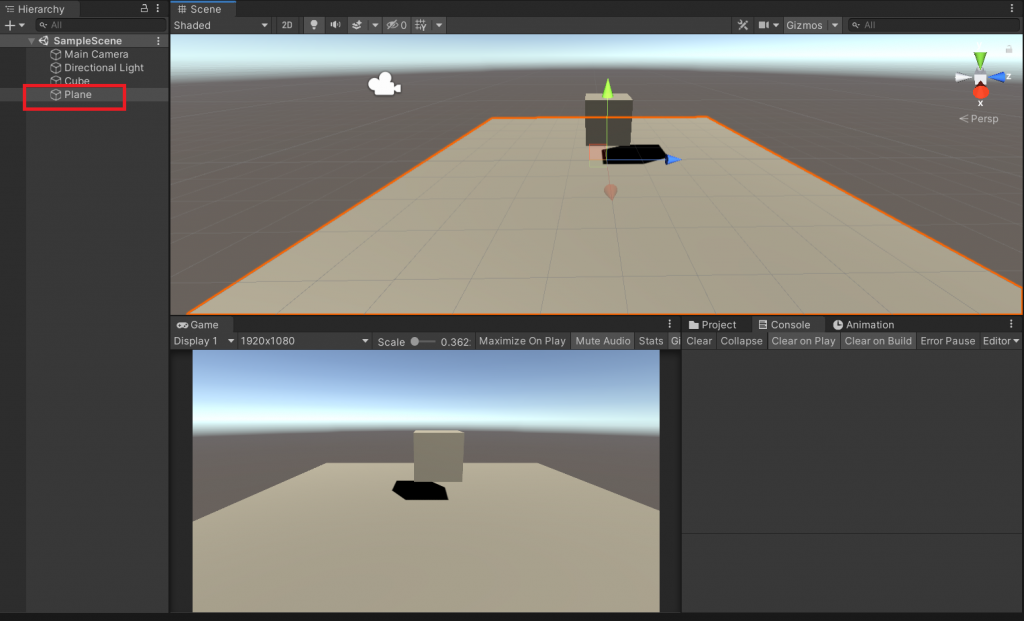Toggle Error Pause button
Screen dimensions: 1024x621
click(948, 341)
